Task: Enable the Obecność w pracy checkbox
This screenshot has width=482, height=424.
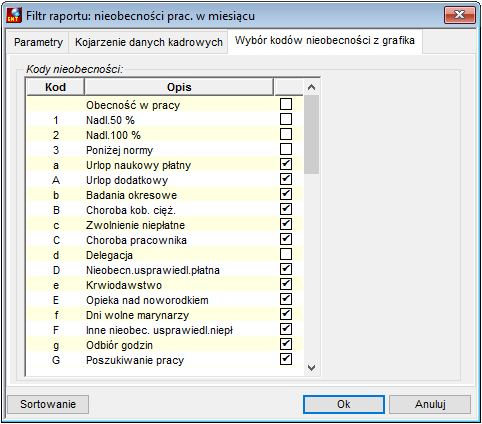Action: tap(286, 104)
